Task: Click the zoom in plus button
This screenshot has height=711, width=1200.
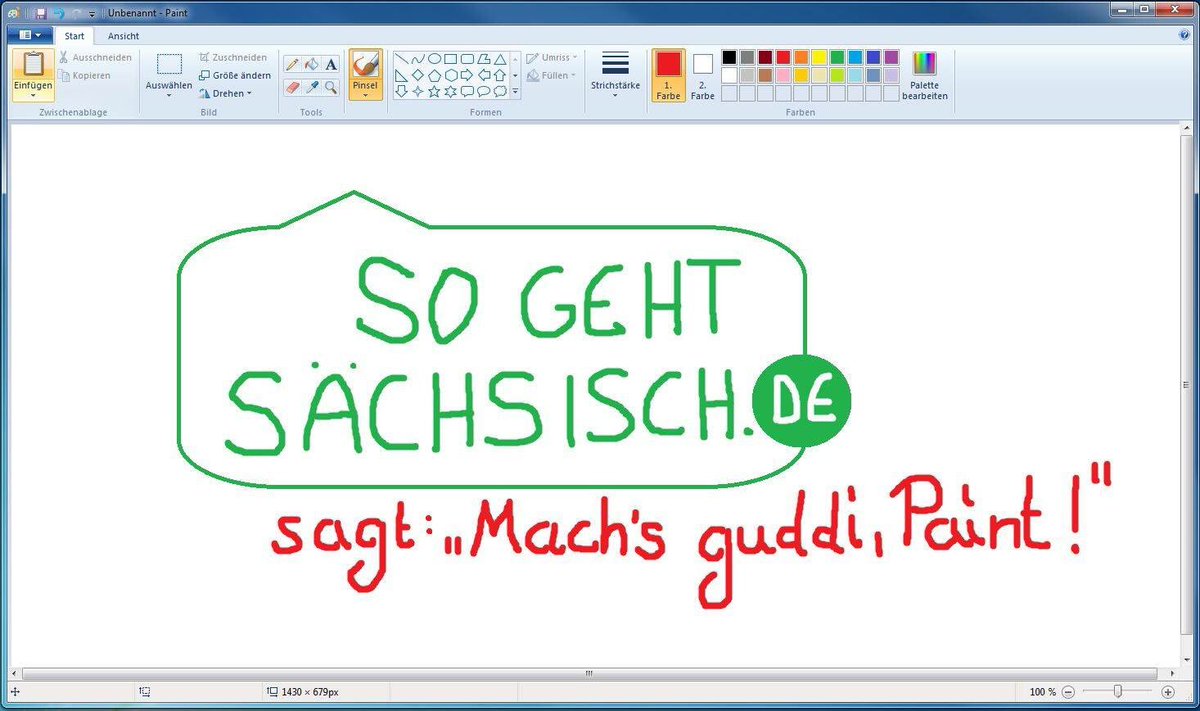Action: 1167,692
